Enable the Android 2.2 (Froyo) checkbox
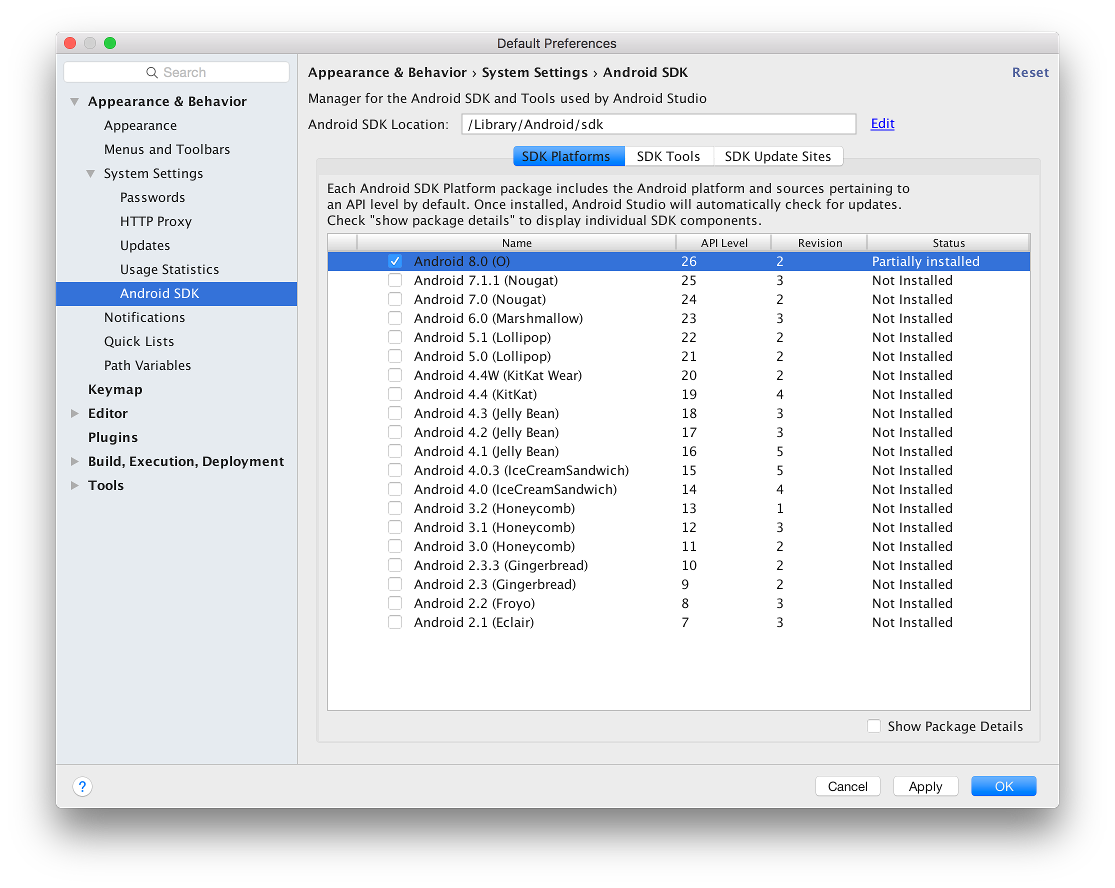1115x888 pixels. pos(395,603)
